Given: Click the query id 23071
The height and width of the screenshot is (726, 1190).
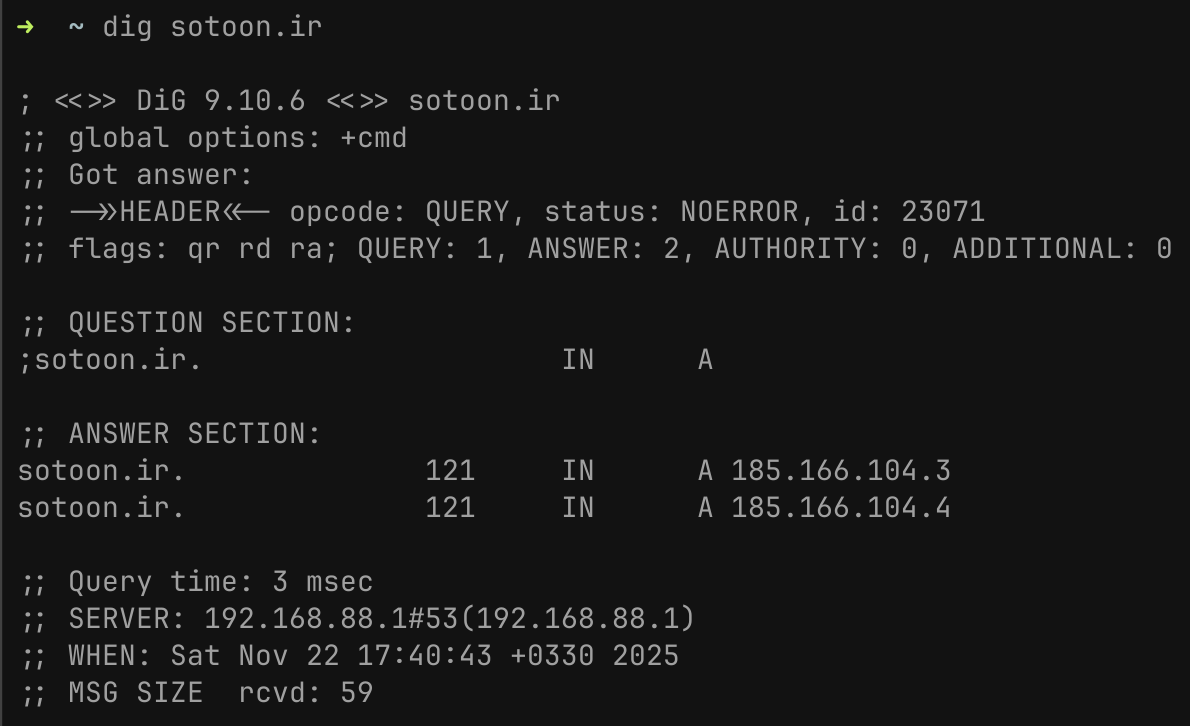Looking at the screenshot, I should [943, 212].
